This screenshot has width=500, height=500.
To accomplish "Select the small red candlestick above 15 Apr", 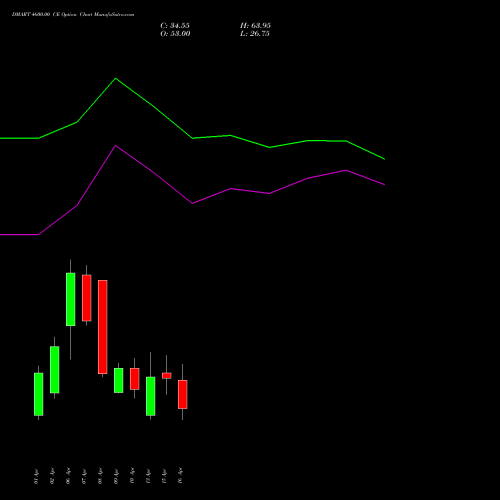I will (x=167, y=376).
